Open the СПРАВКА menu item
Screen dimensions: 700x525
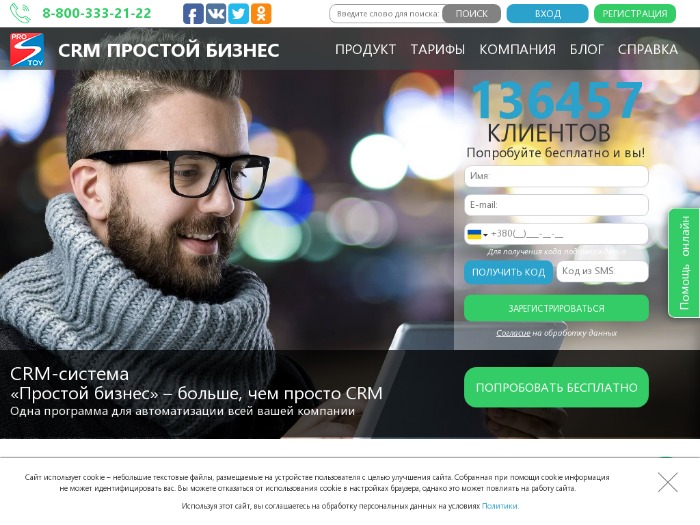pos(648,49)
